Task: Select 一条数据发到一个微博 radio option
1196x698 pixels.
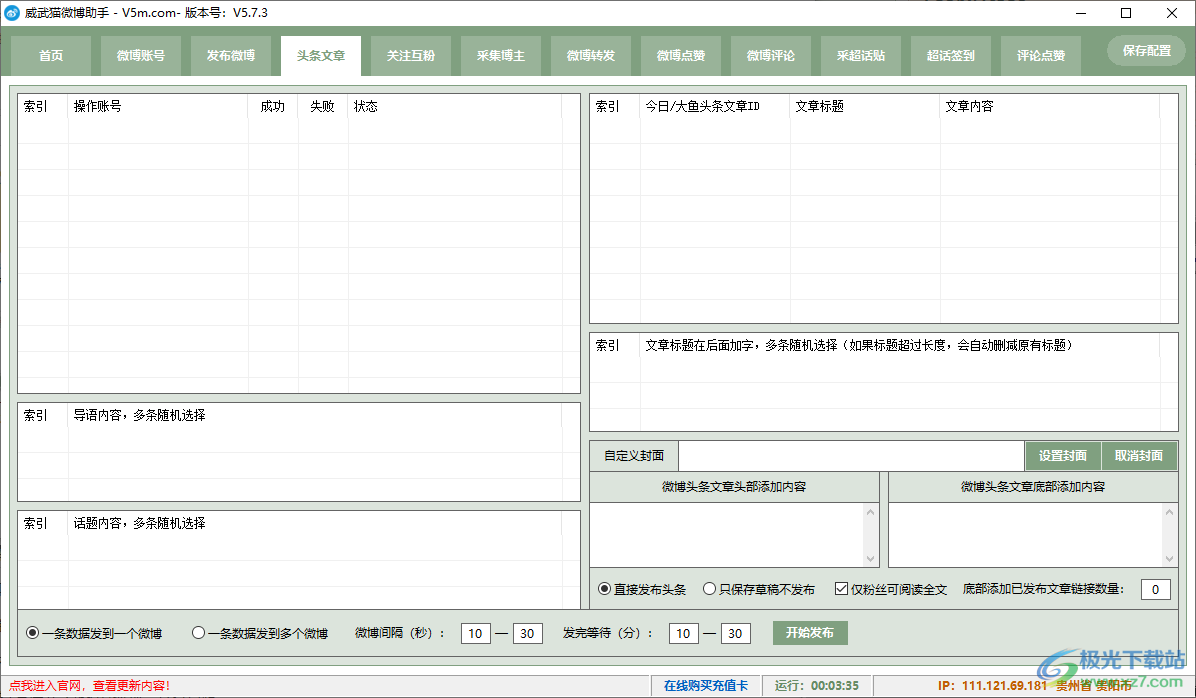Action: 95,633
